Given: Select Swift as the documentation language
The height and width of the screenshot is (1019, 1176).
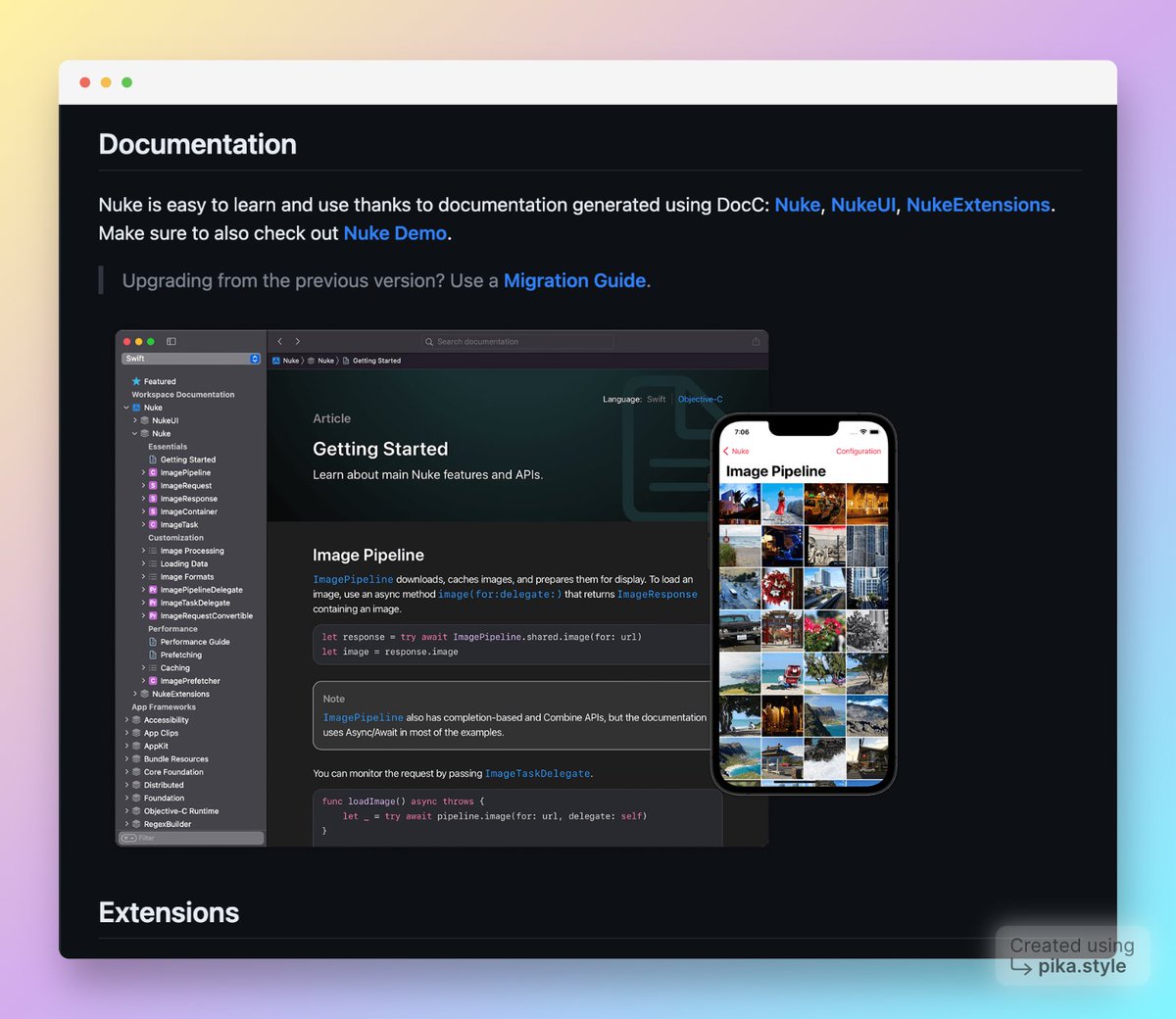Looking at the screenshot, I should (655, 399).
